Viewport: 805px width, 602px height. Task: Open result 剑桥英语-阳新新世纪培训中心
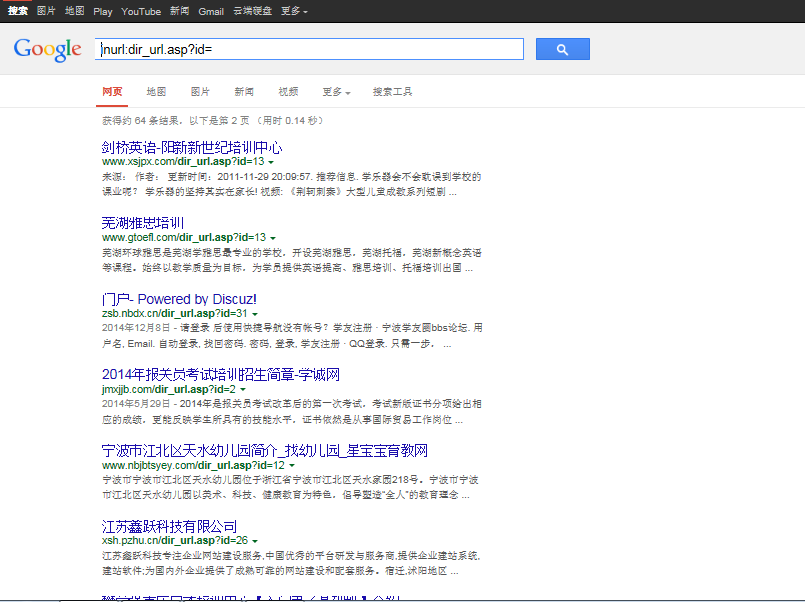click(192, 148)
